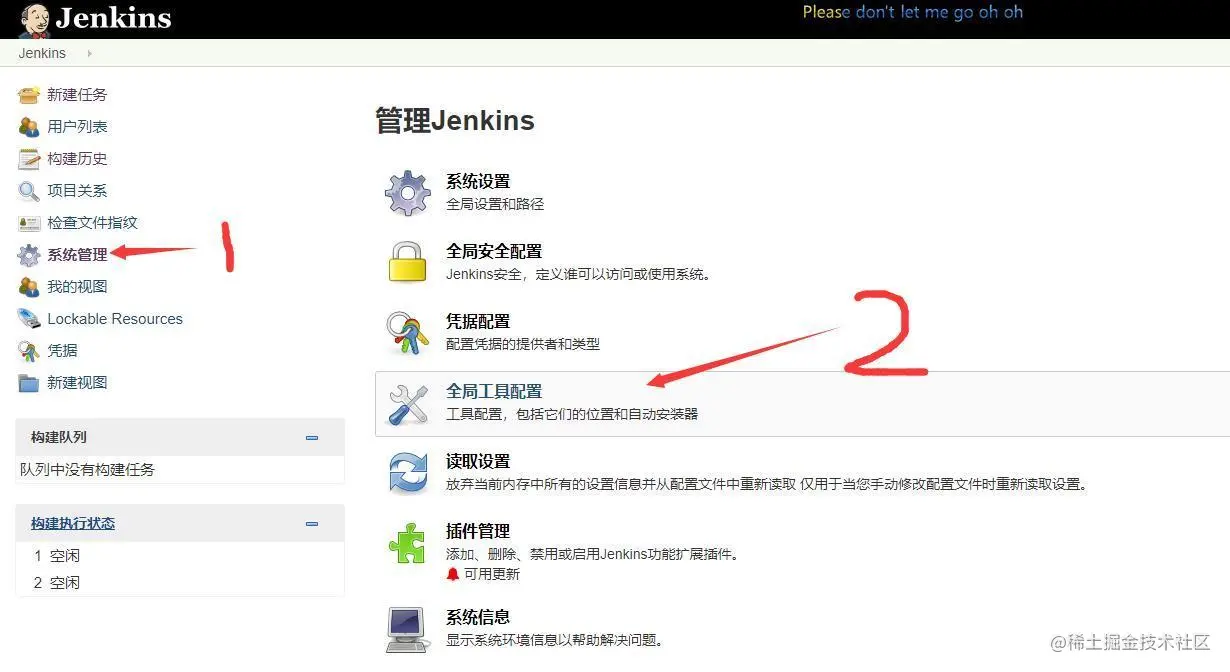Select 系统管理 in the sidebar
The image size is (1230, 672).
(x=77, y=255)
